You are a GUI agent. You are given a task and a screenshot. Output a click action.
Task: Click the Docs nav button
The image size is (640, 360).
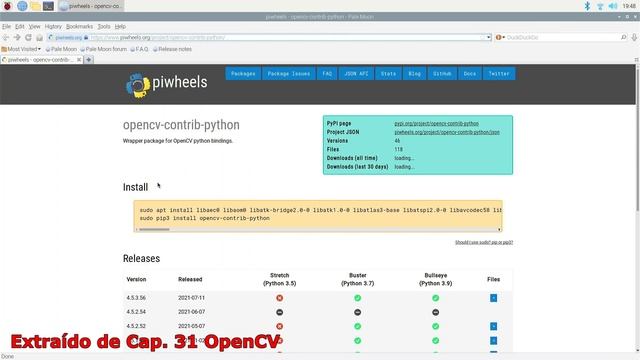pos(470,73)
